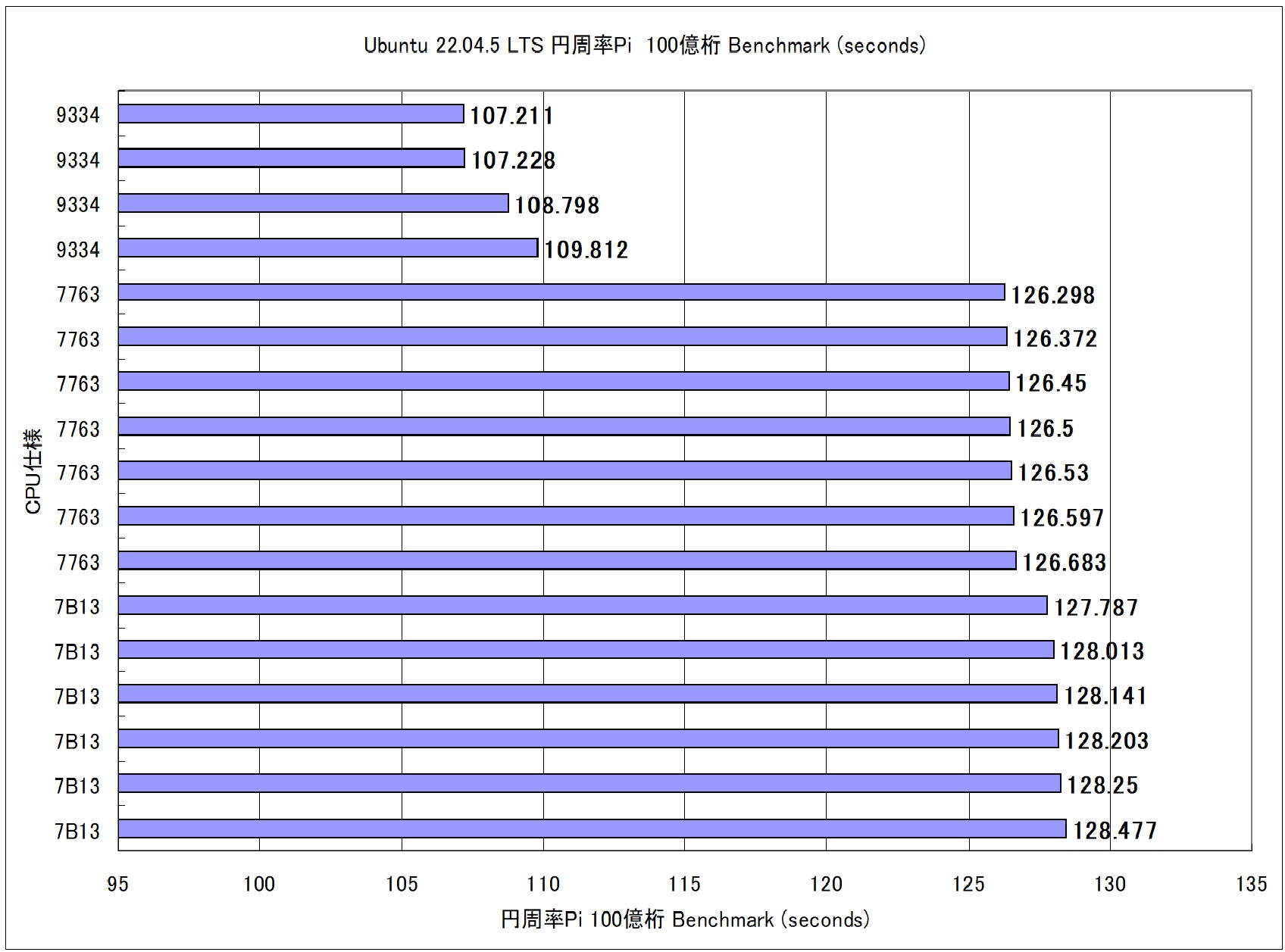Click the 135 tick label on x-axis
The width and height of the screenshot is (1285, 952).
point(1251,884)
